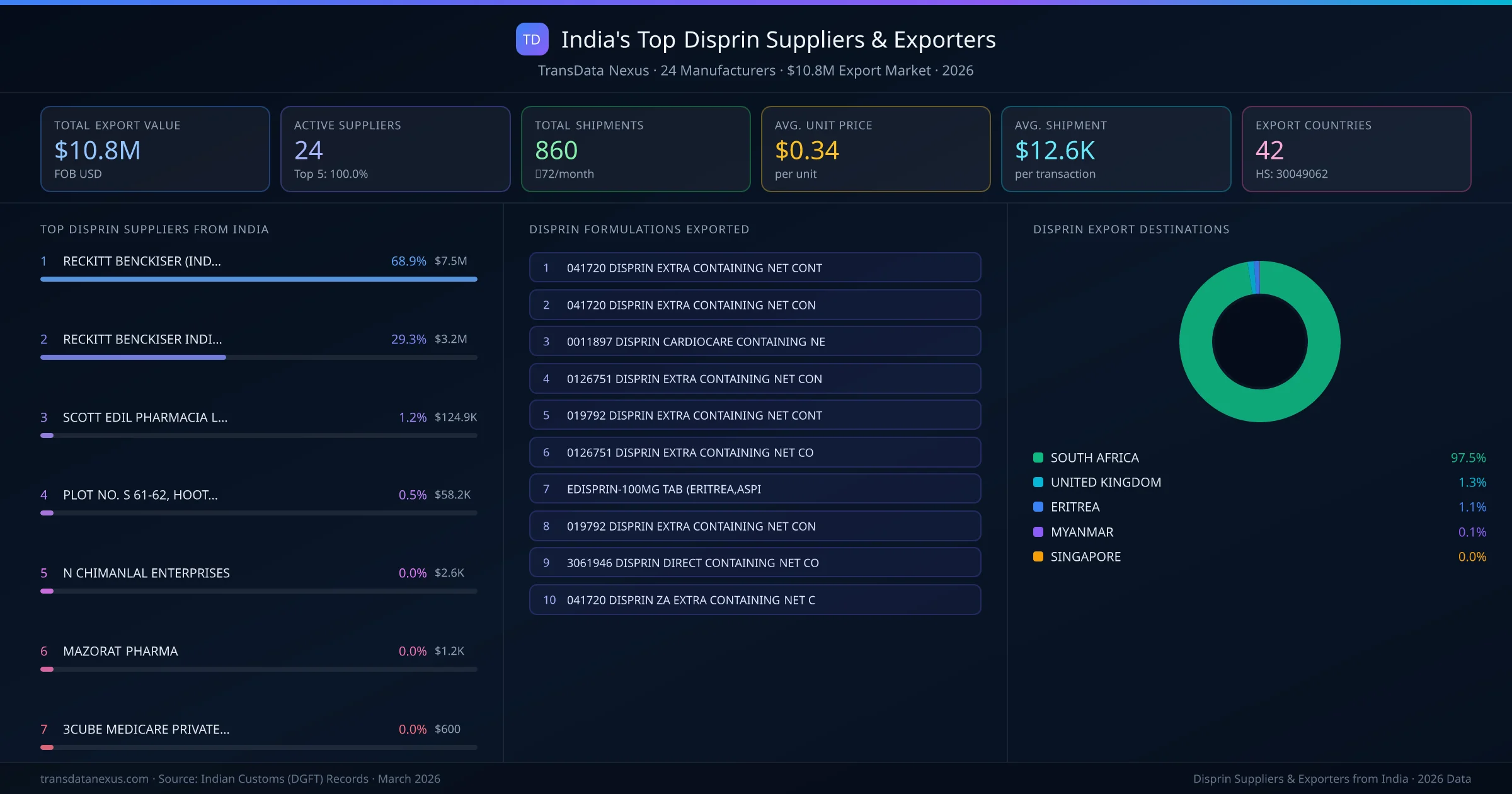Click the Active Suppliers card showing 24
Image resolution: width=1512 pixels, height=794 pixels.
coord(395,149)
